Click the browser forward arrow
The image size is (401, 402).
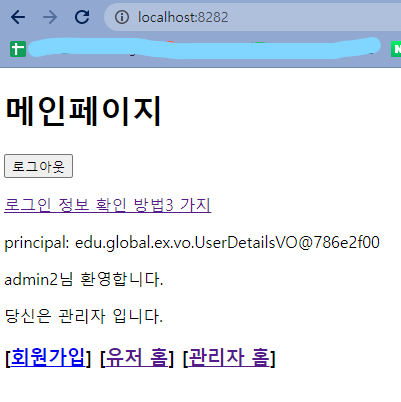[x=50, y=17]
